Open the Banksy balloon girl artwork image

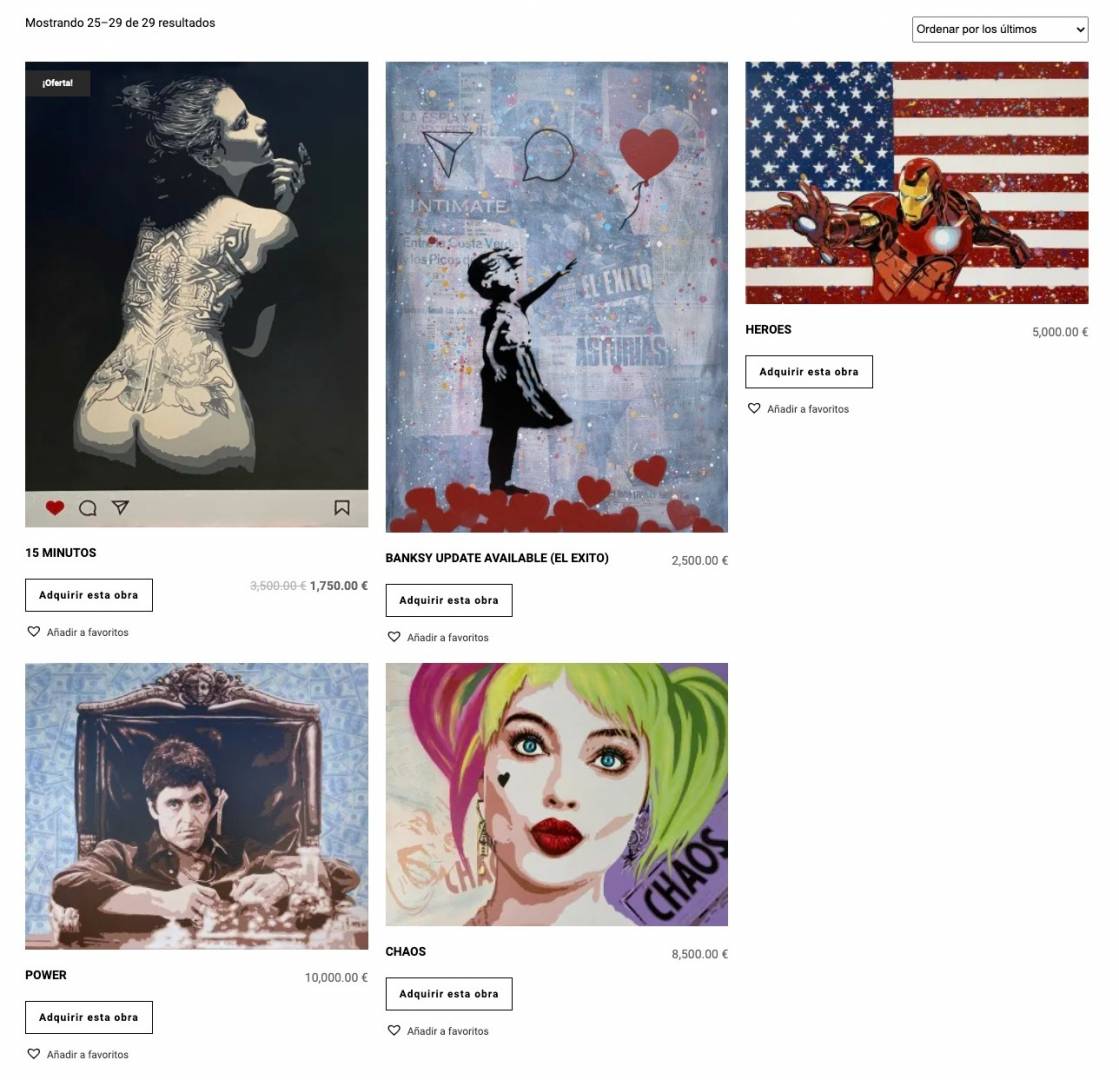(557, 297)
